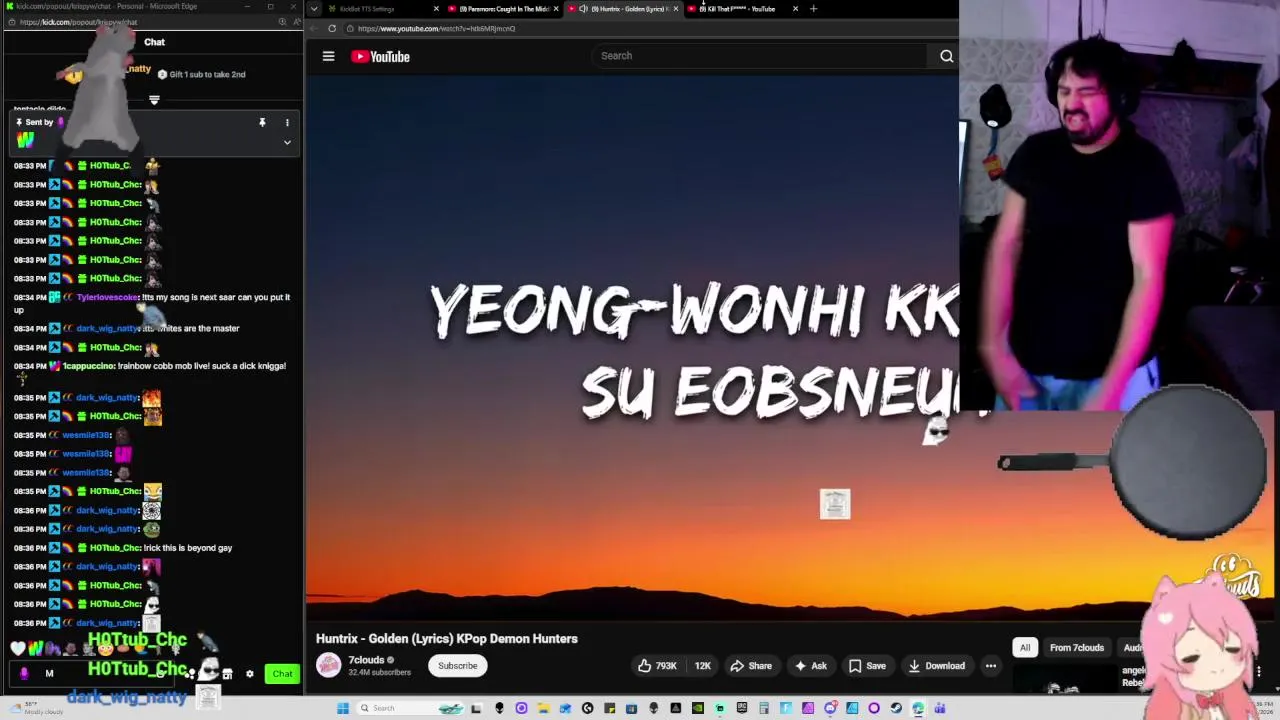Image resolution: width=1280 pixels, height=720 pixels.
Task: Open Kick chat settings gear
Action: [250, 674]
